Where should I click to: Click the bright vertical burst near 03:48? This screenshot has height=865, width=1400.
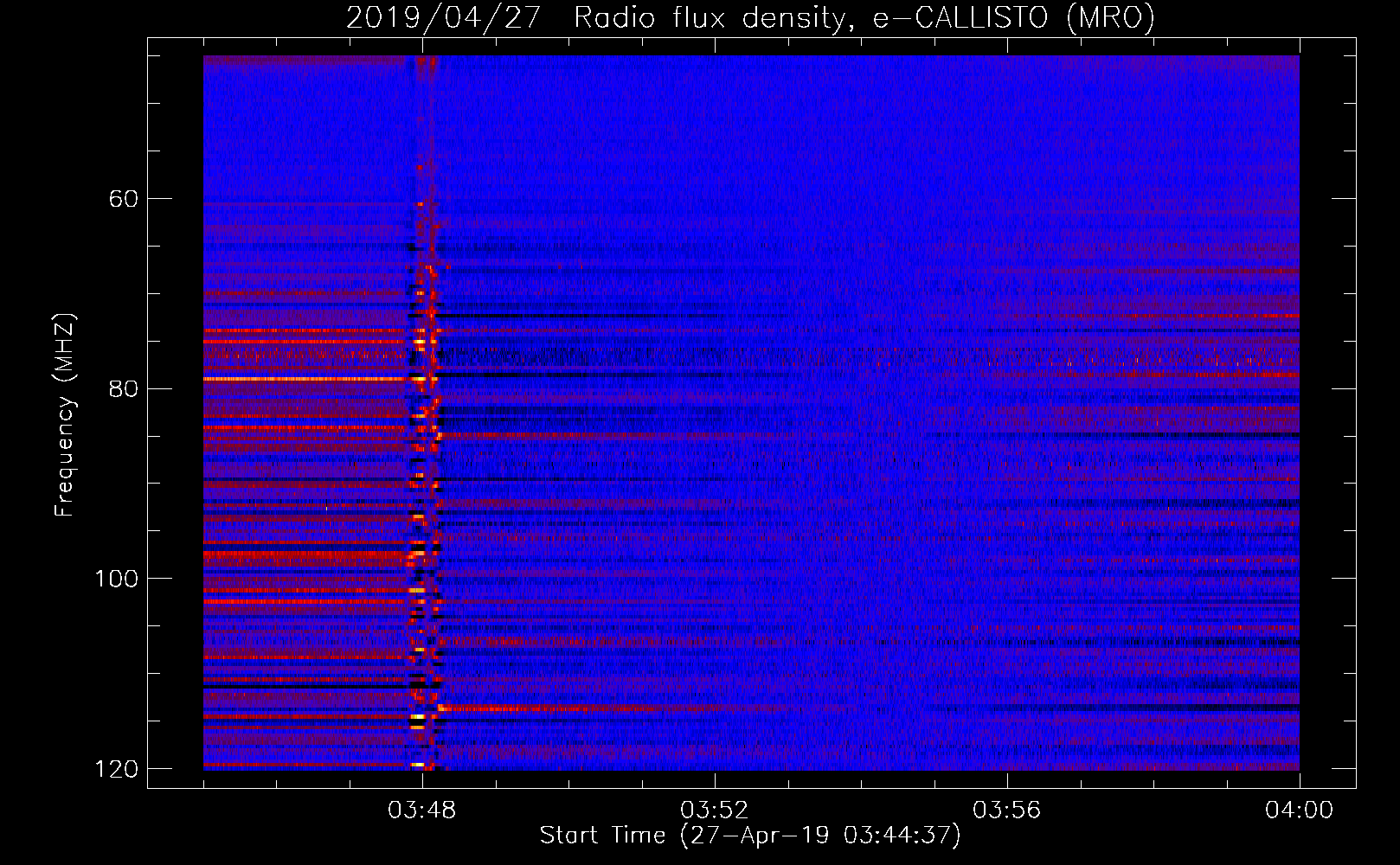[425, 413]
